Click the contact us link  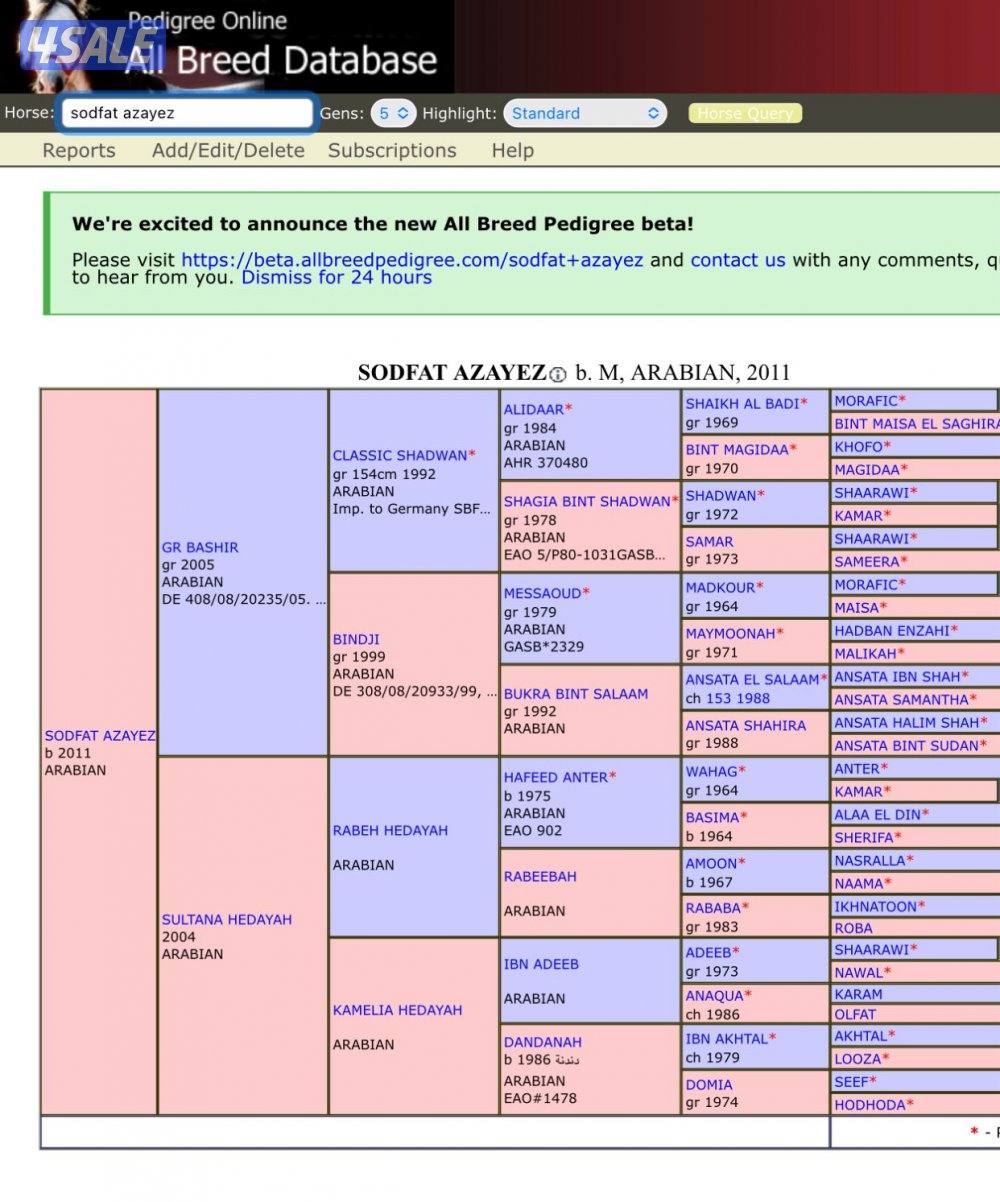(738, 260)
